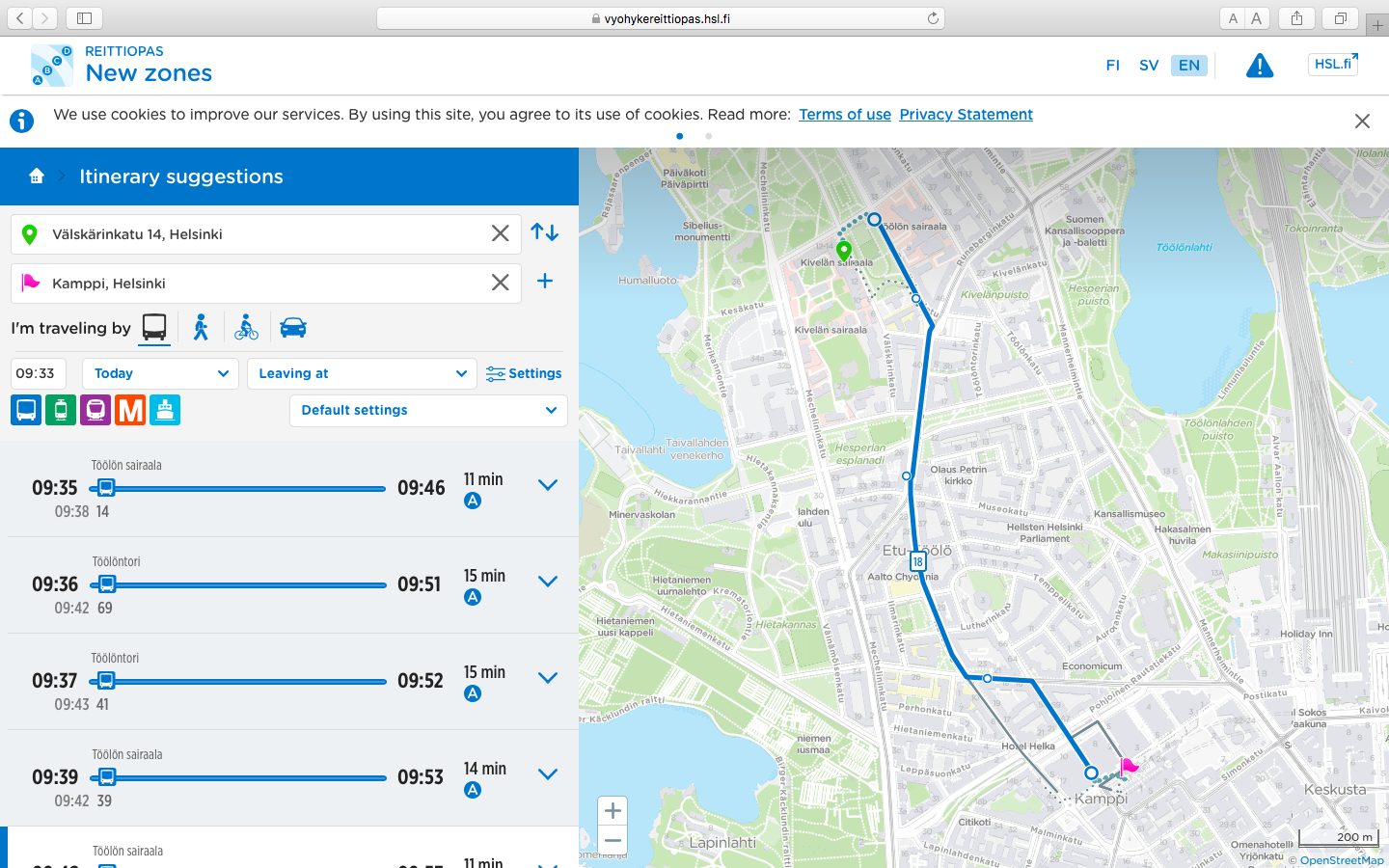Screen dimensions: 1389x868
Task: Zoom in on the map
Action: click(x=613, y=811)
